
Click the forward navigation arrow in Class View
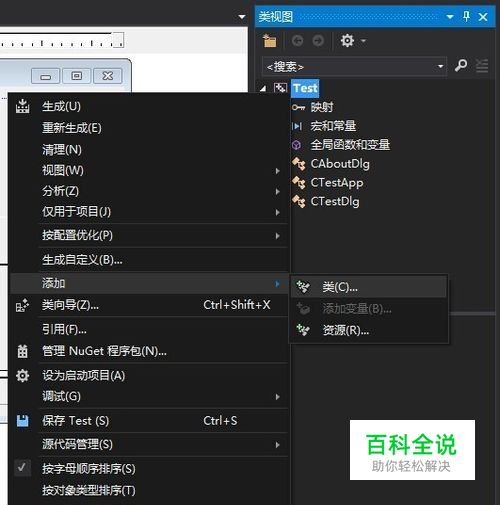(318, 41)
